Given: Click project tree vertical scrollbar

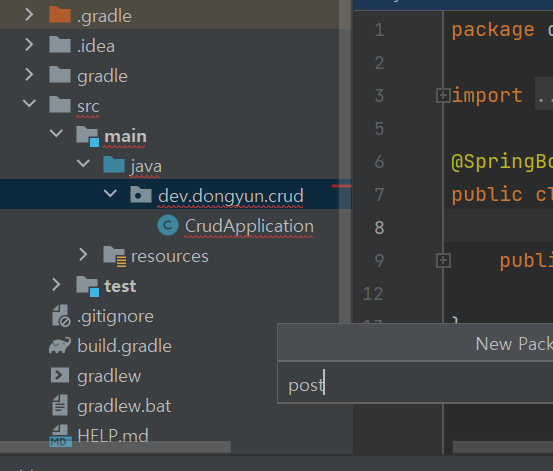Looking at the screenshot, I should tap(345, 161).
